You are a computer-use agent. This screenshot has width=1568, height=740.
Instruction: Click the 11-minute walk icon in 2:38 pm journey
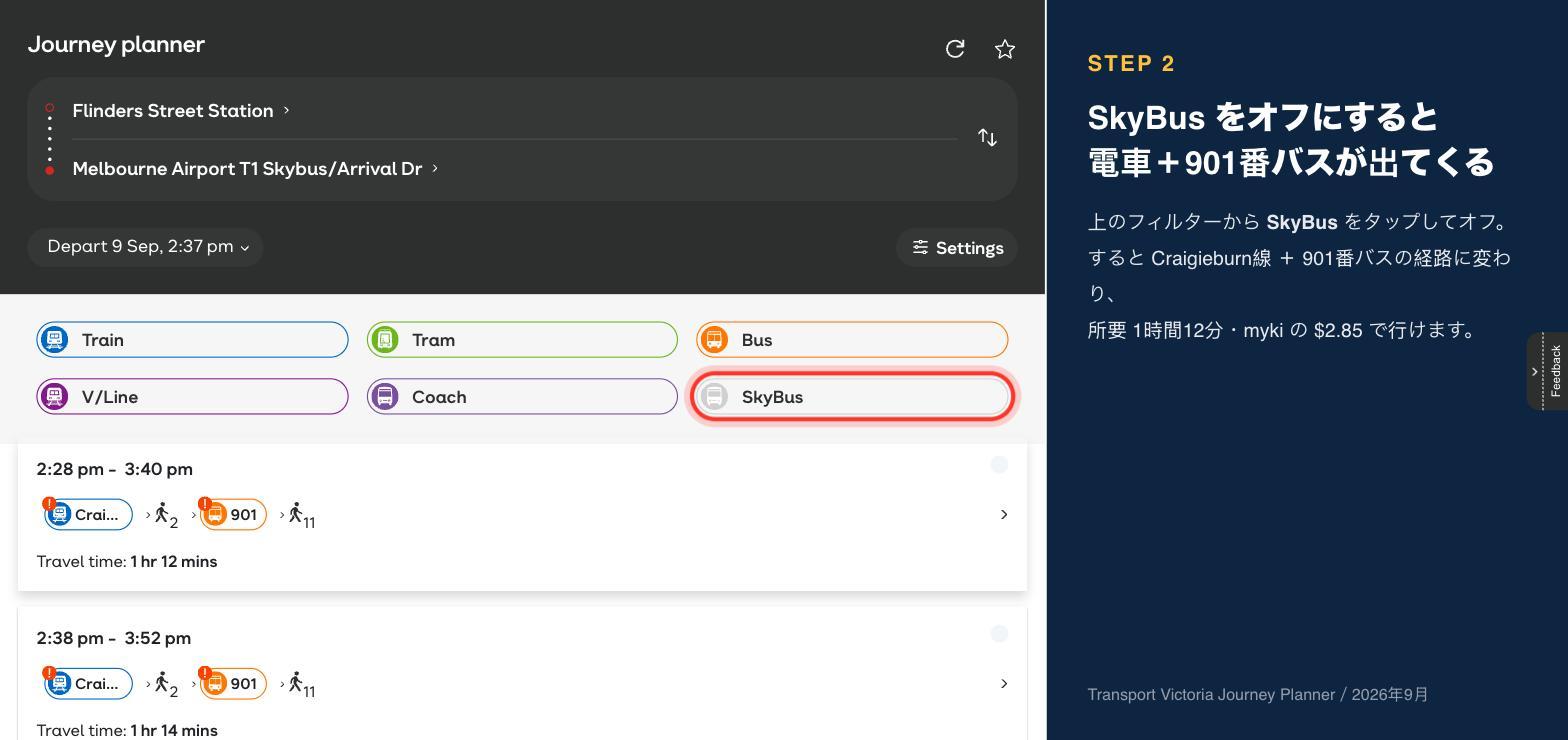click(x=301, y=685)
